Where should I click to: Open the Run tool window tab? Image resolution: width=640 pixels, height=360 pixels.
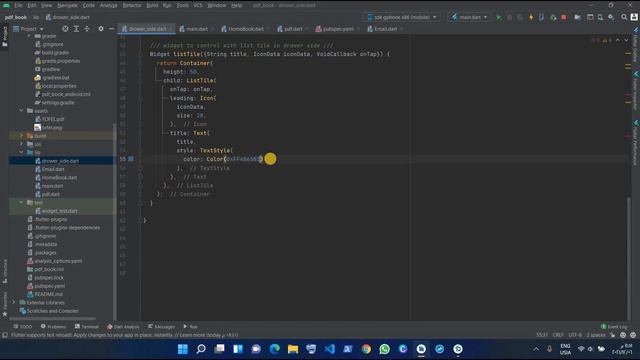point(191,327)
